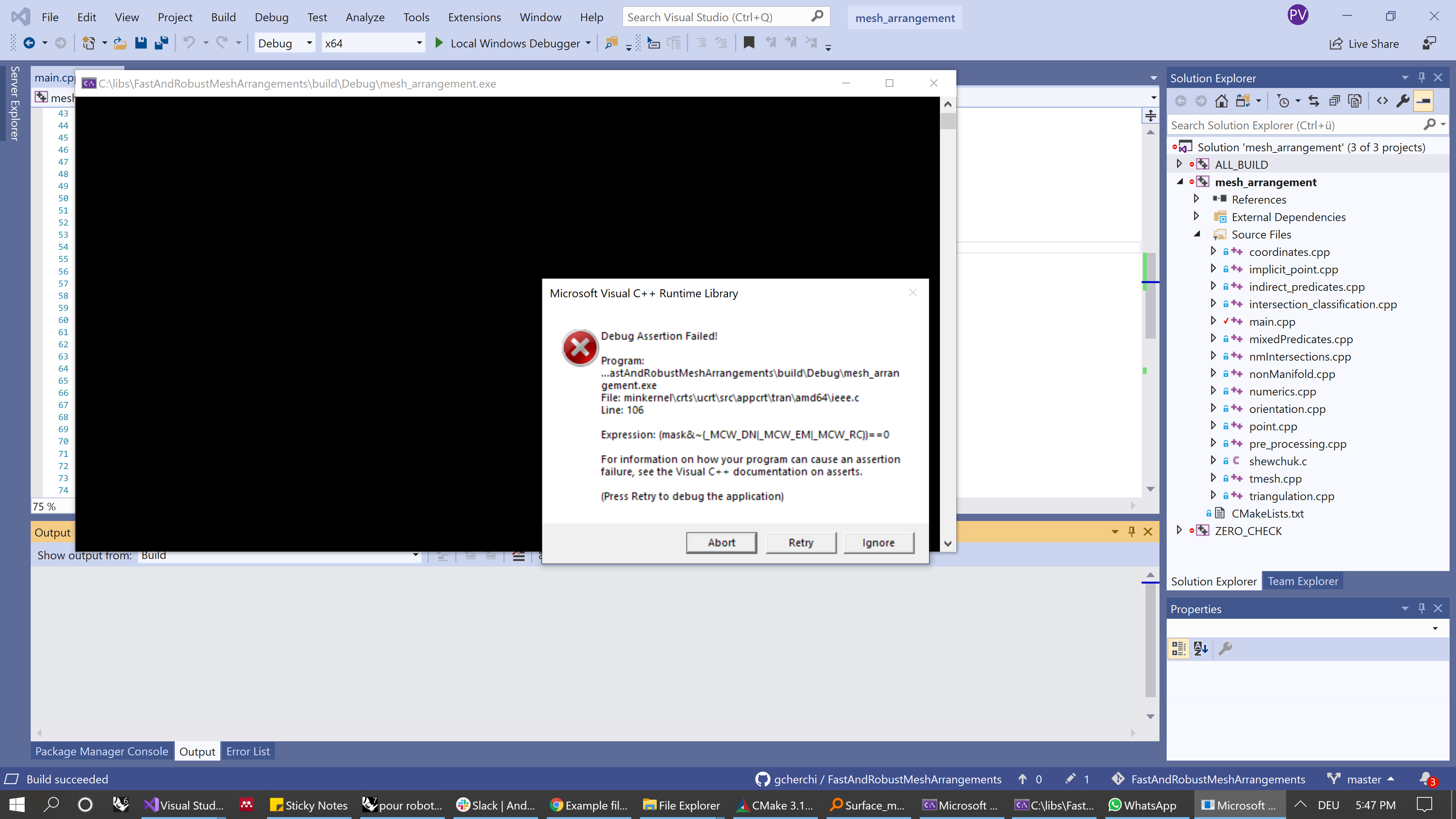Click the Sync with Active Document icon
The height and width of the screenshot is (819, 1456).
(x=1313, y=100)
